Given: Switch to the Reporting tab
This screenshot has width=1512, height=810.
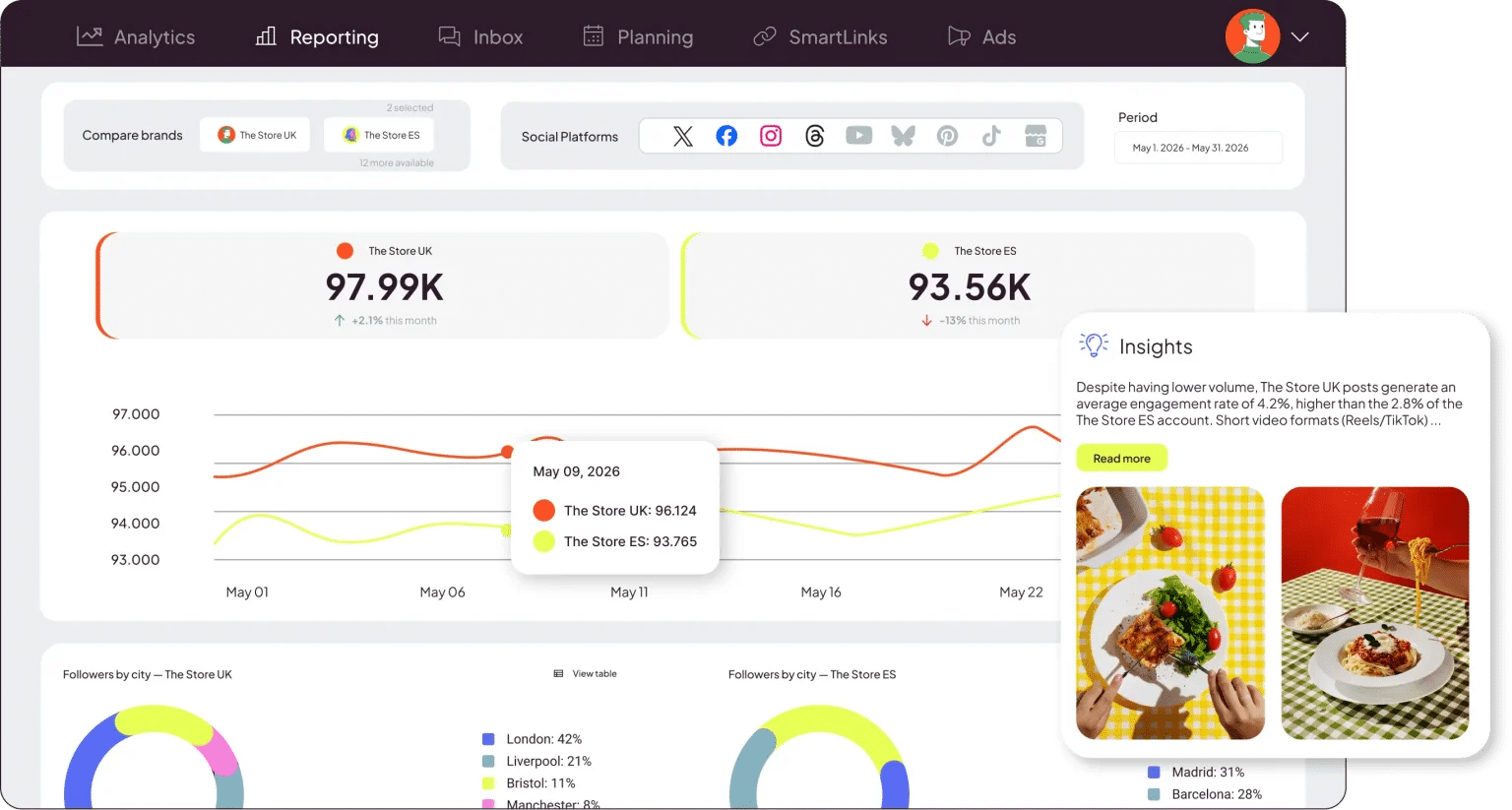Looking at the screenshot, I should point(317,37).
